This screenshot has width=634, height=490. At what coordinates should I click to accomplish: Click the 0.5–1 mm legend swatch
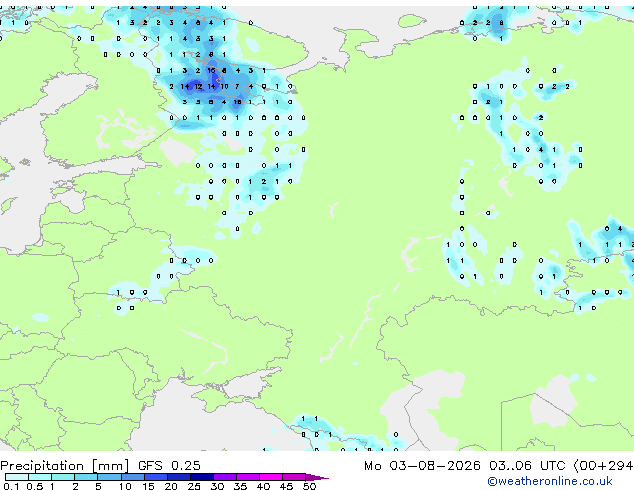coord(40,477)
